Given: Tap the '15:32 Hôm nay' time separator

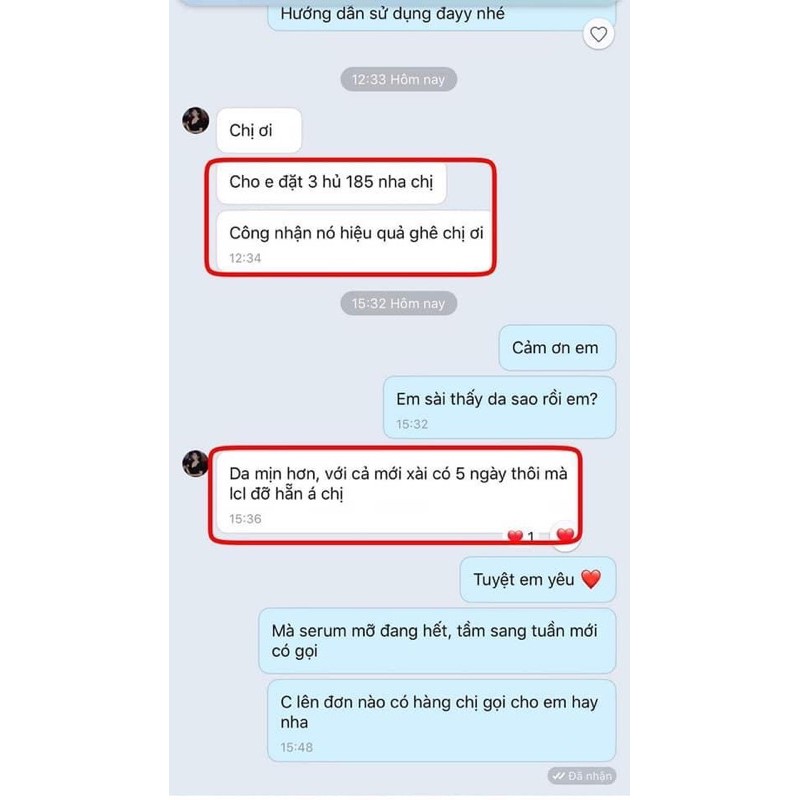Looking at the screenshot, I should tap(398, 304).
